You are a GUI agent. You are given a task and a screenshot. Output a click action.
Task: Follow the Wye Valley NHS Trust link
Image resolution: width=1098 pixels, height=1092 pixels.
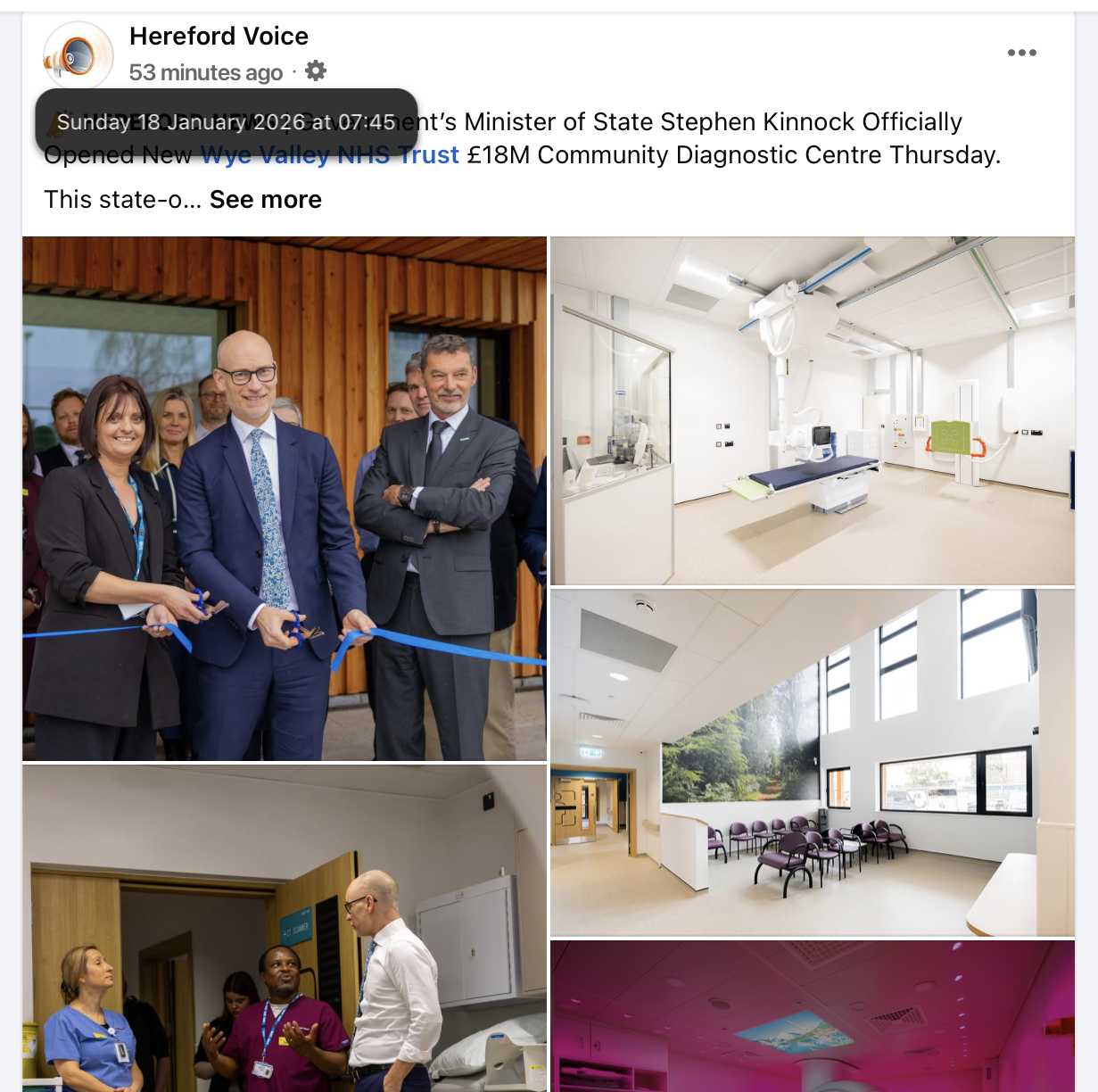click(329, 155)
